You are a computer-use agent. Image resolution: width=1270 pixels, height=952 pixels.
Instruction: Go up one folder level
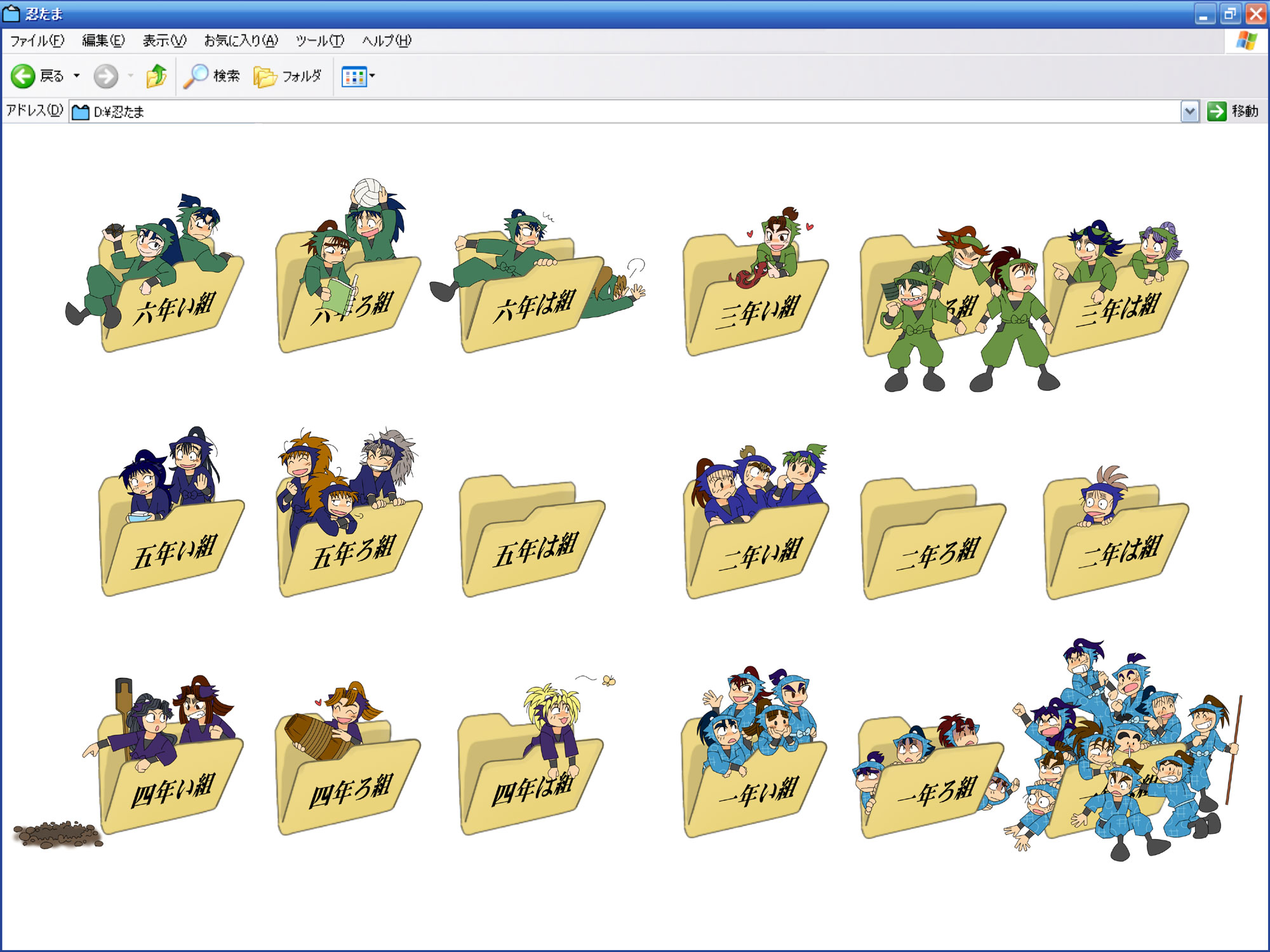[156, 76]
